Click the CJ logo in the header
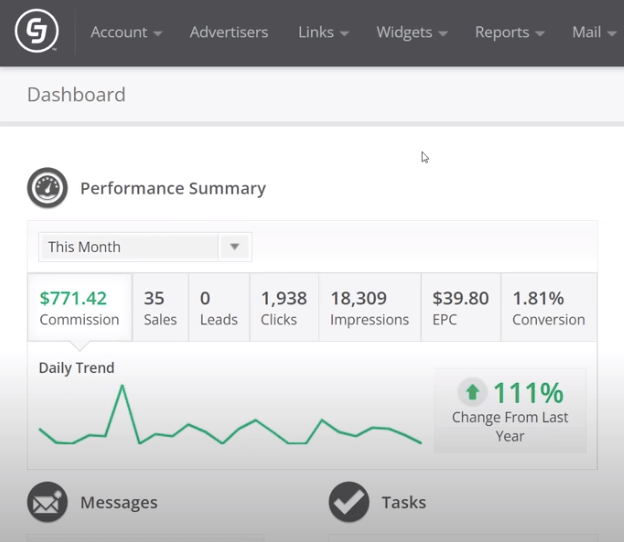Screen dimensions: 624x542 point(37,31)
